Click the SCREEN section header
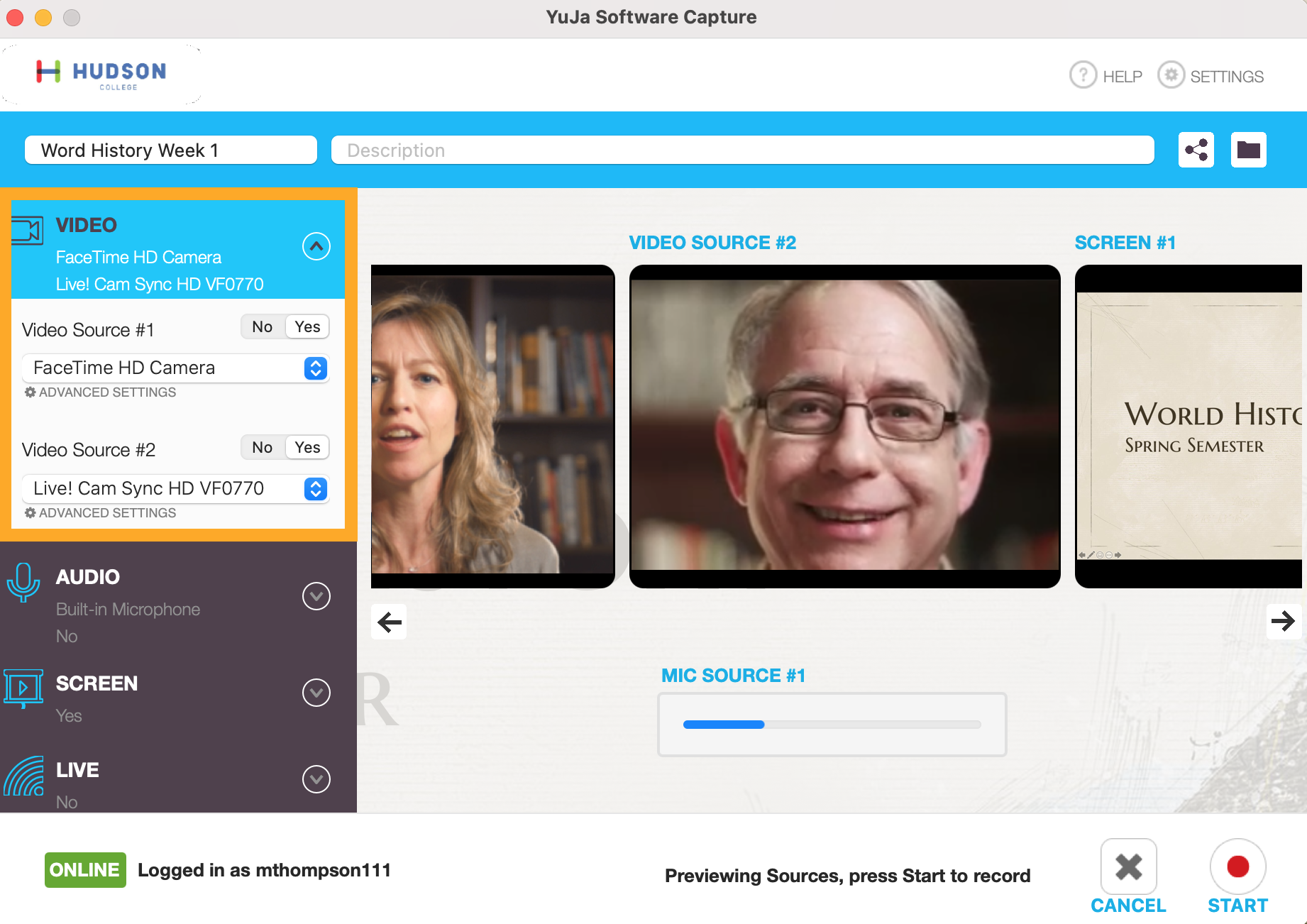 (x=97, y=683)
